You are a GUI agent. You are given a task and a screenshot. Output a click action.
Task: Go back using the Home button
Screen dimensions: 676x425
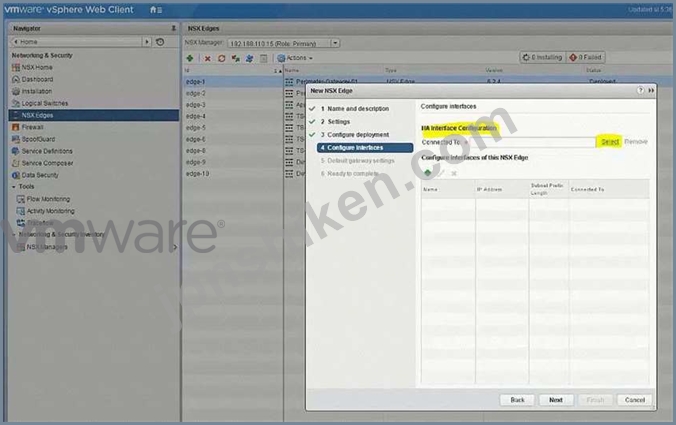(x=76, y=42)
